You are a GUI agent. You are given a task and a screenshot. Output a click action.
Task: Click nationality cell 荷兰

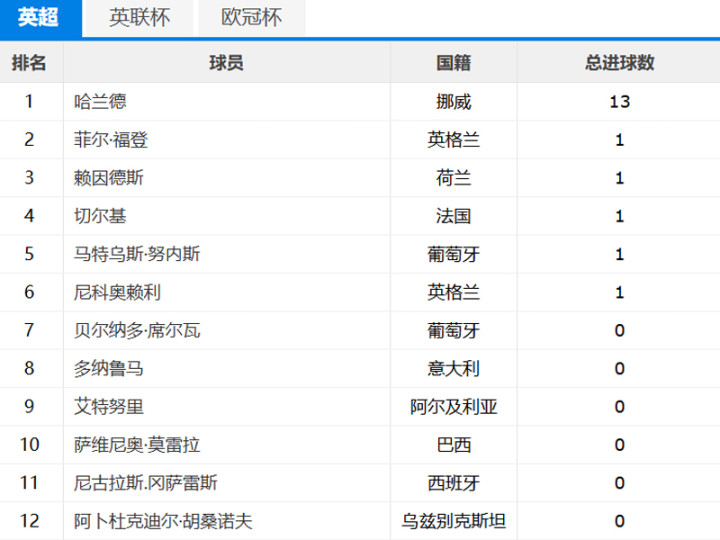click(x=454, y=178)
